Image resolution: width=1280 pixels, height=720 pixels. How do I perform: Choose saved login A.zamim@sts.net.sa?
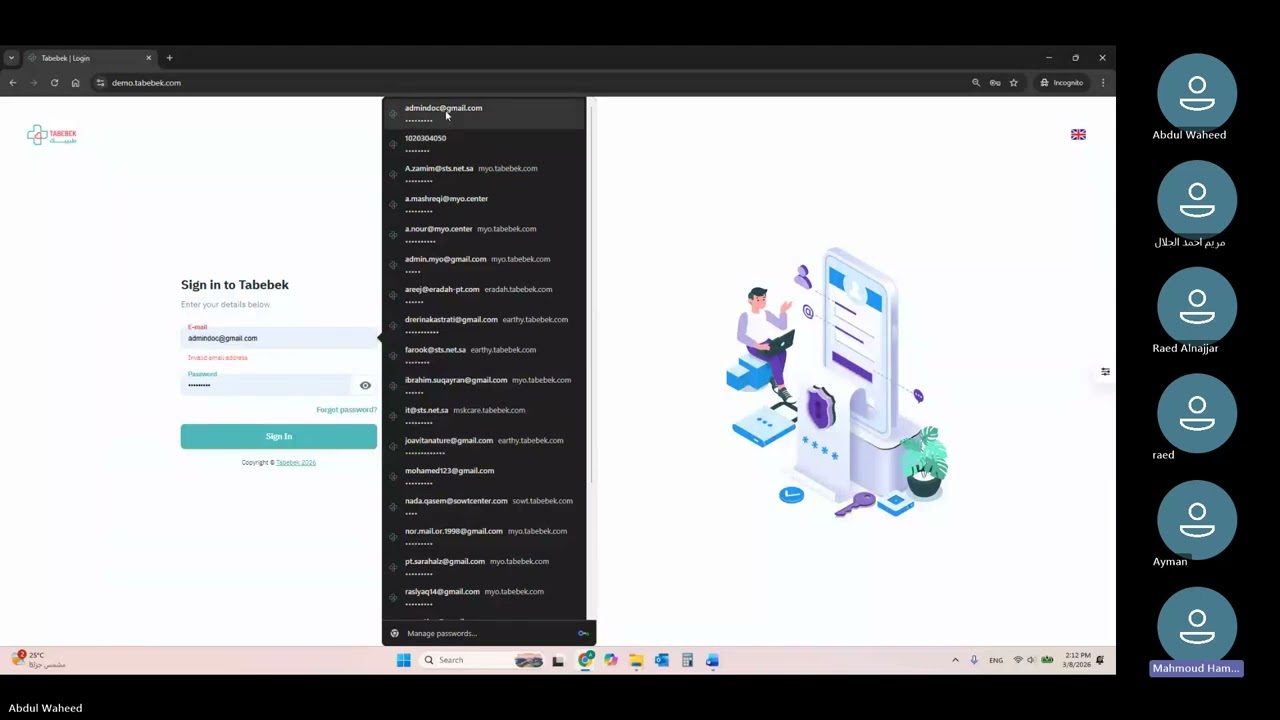click(x=484, y=173)
